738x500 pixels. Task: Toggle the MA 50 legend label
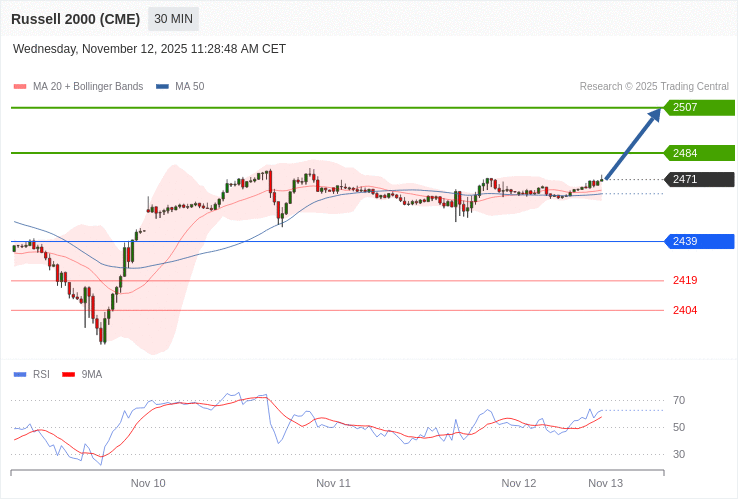pos(189,87)
